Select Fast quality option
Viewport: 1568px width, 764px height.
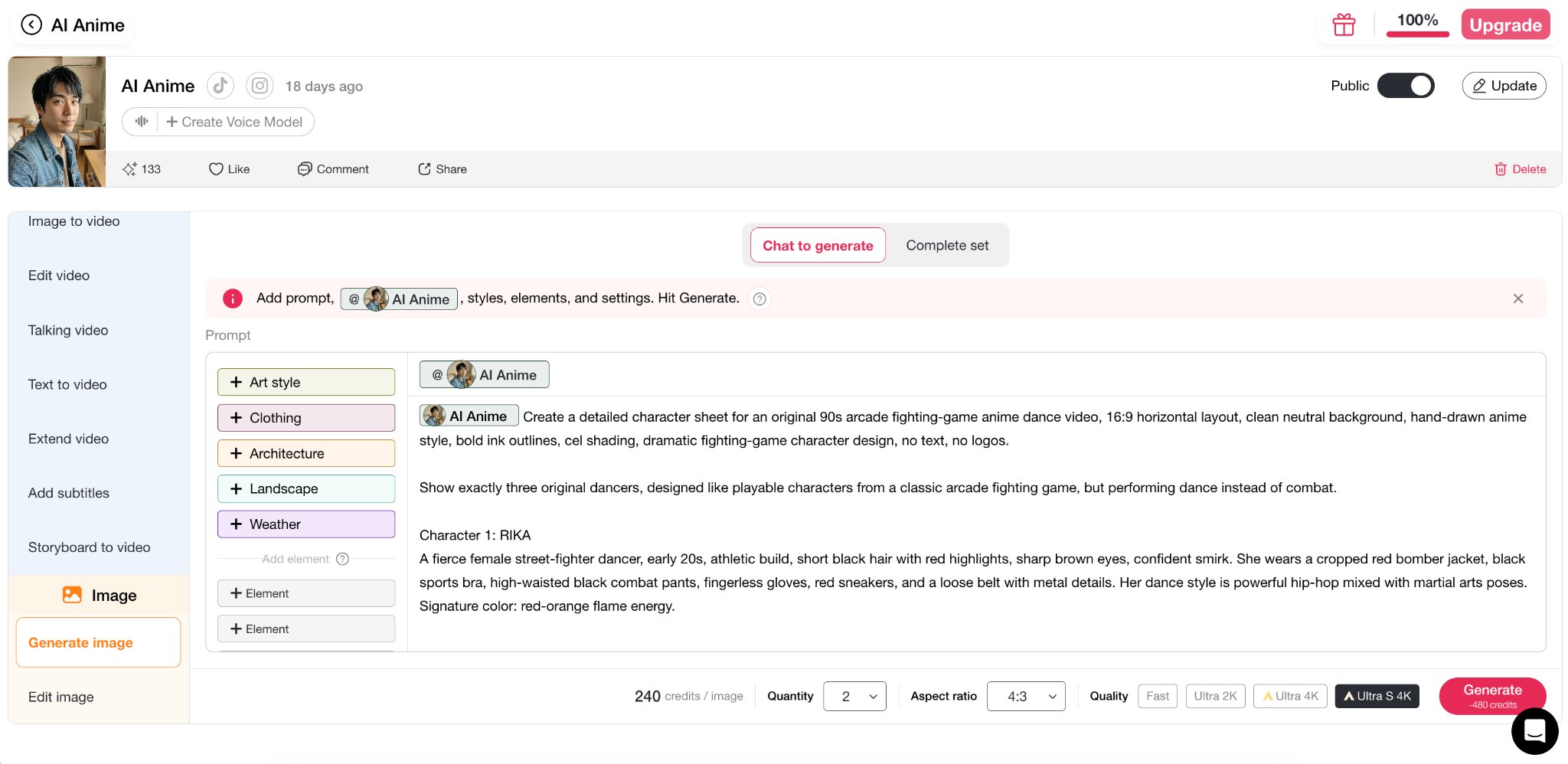(1158, 696)
